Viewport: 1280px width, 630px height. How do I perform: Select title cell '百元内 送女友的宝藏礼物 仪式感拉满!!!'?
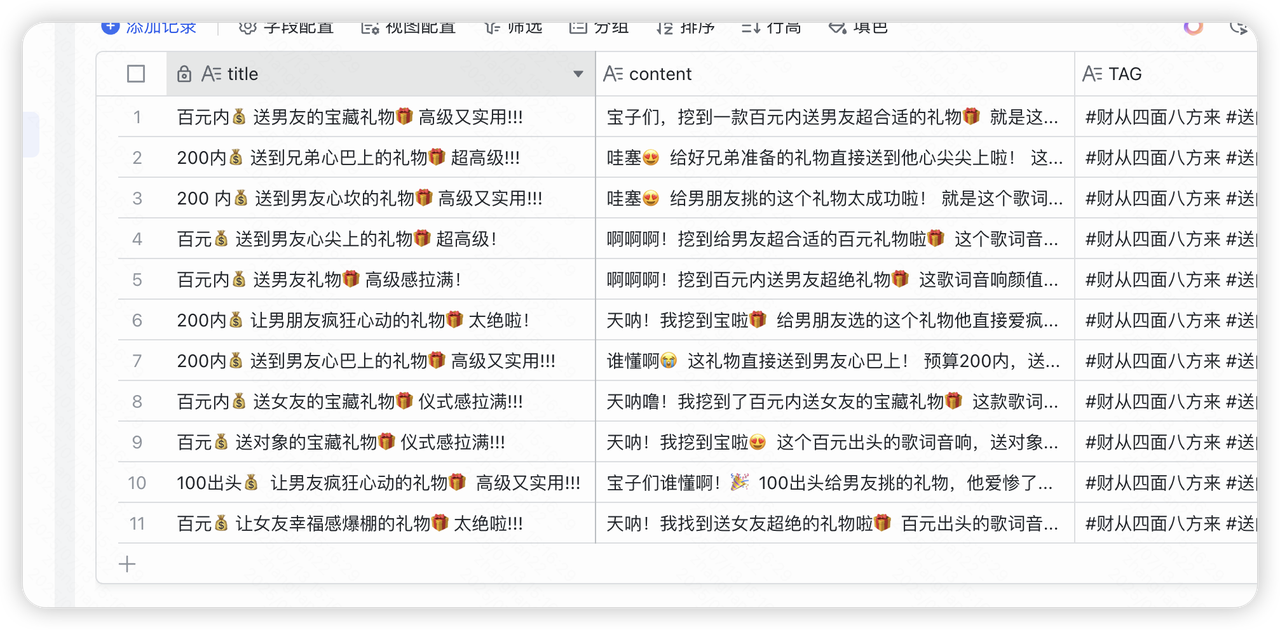pos(381,402)
